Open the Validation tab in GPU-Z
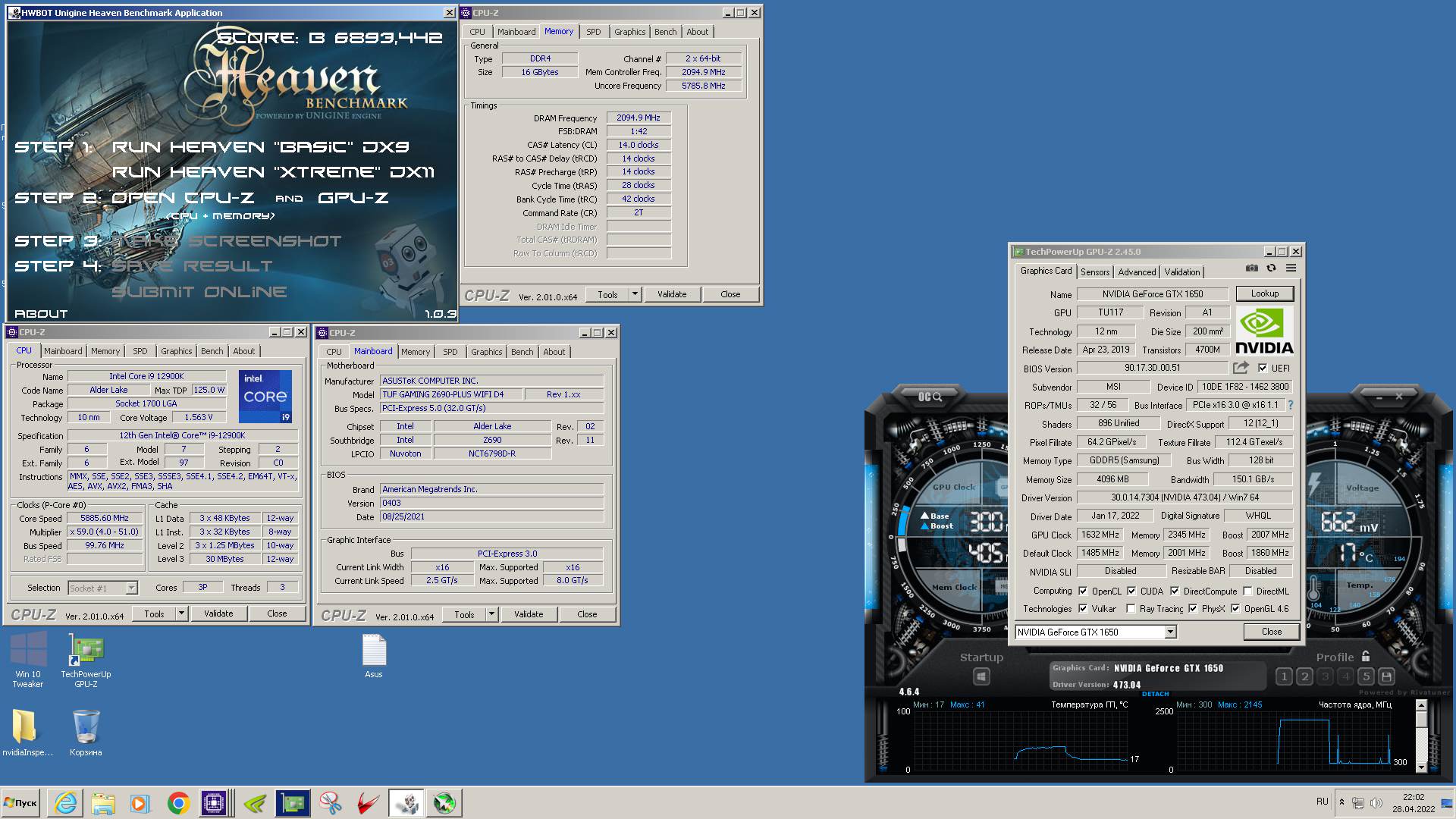Screen dimensions: 1456x819 coord(1181,271)
